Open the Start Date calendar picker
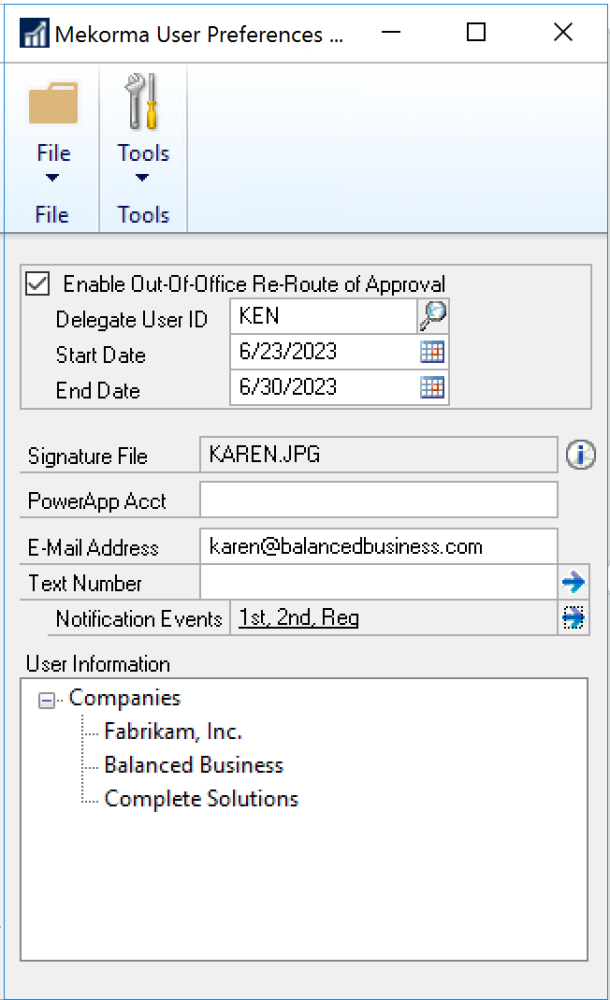Viewport: 610px width, 1000px height. pos(433,352)
